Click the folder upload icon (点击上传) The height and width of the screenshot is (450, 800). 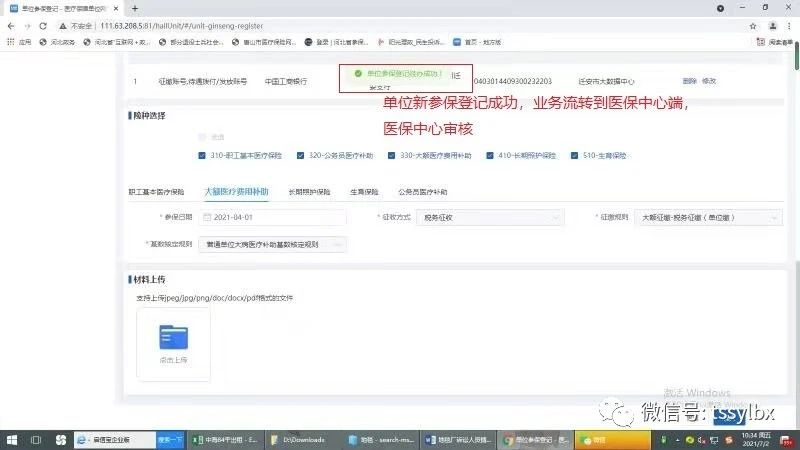(x=173, y=341)
